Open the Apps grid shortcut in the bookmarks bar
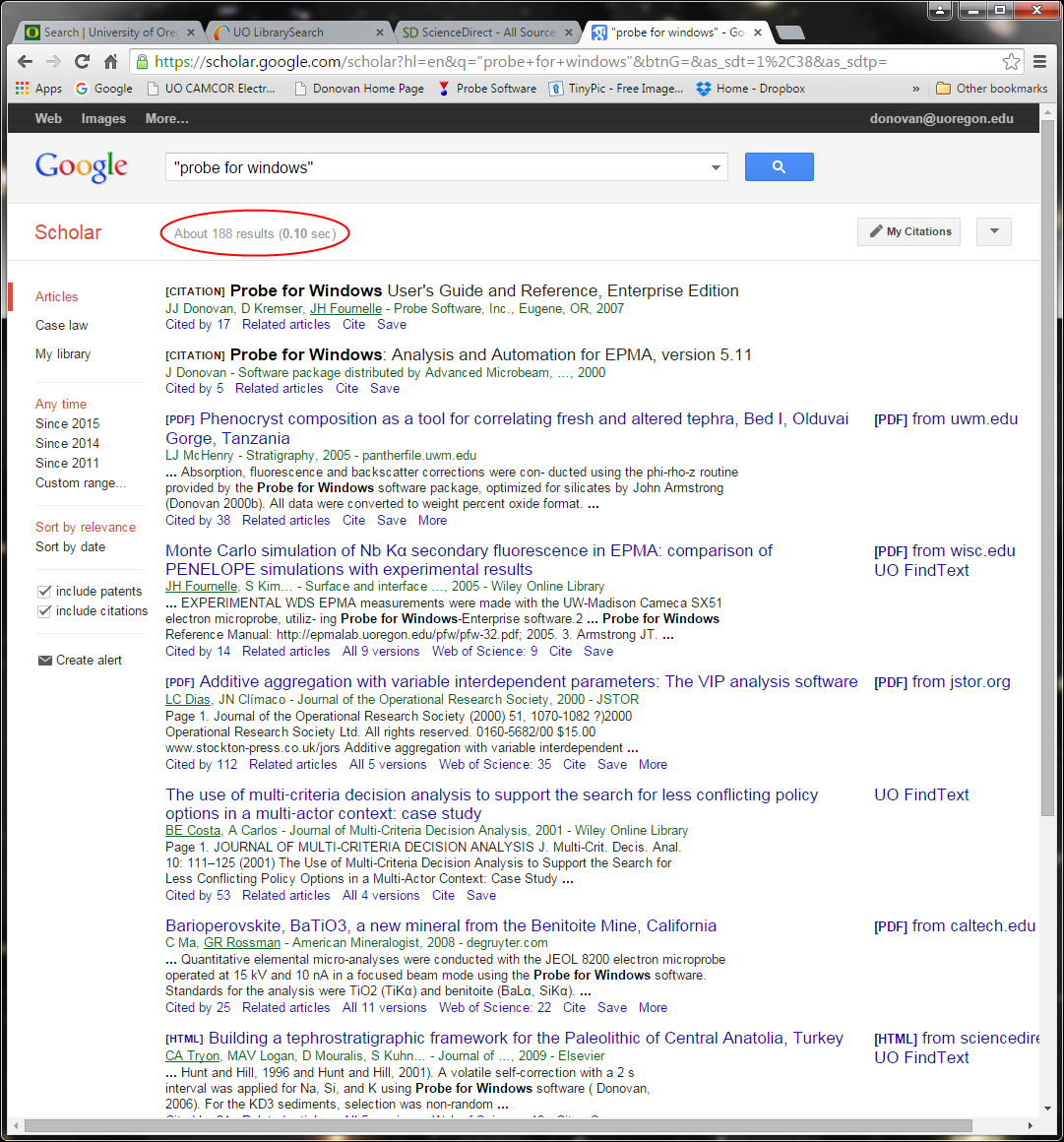This screenshot has height=1142, width=1064. [38, 89]
